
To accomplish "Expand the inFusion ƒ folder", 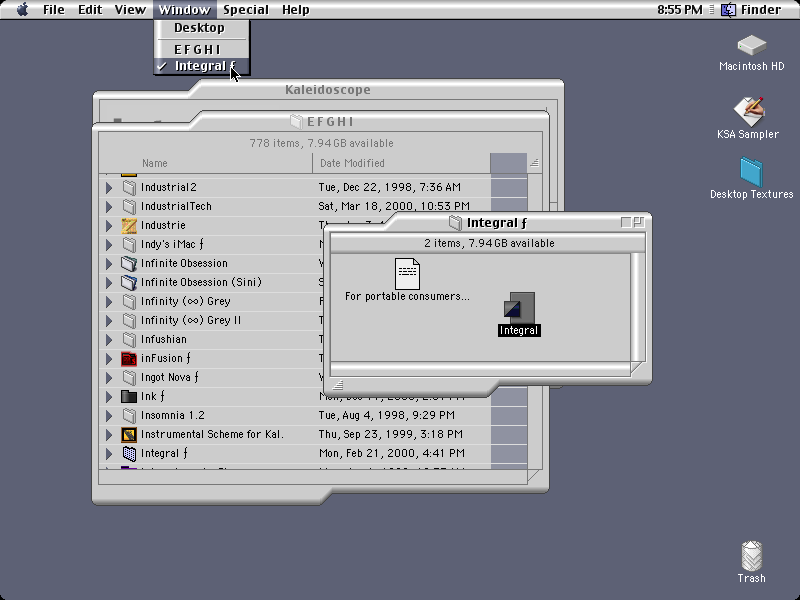I will [109, 359].
